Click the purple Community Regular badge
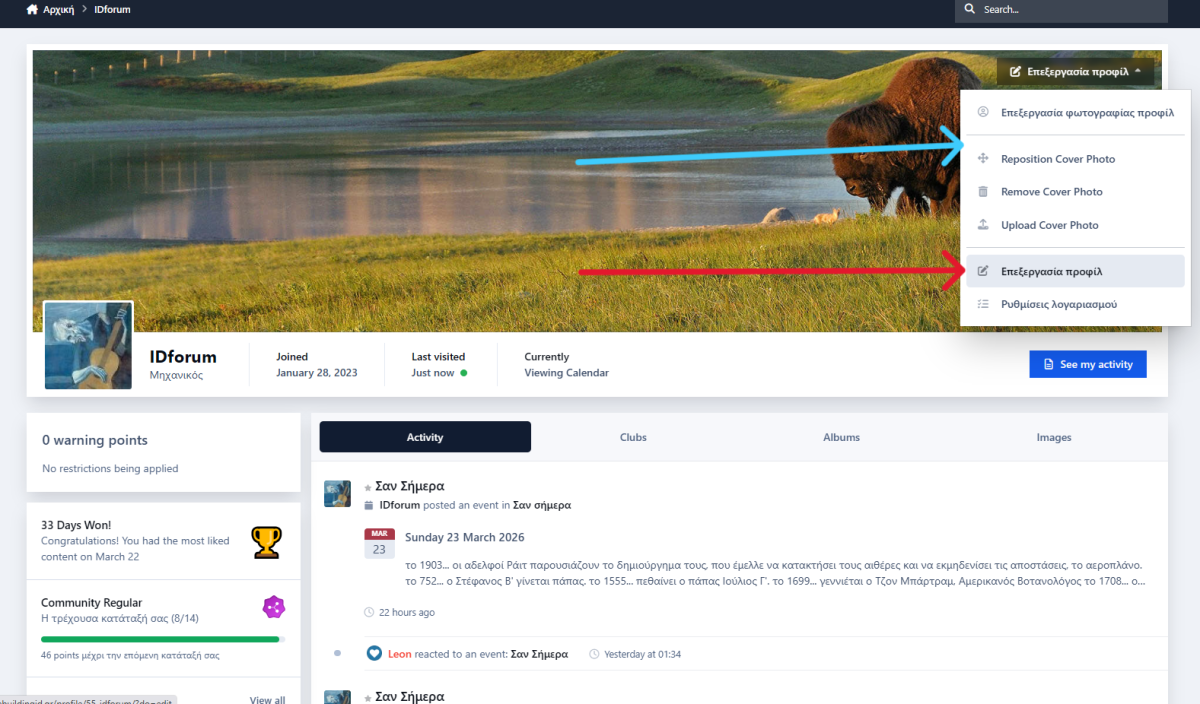The height and width of the screenshot is (704, 1200). (273, 607)
